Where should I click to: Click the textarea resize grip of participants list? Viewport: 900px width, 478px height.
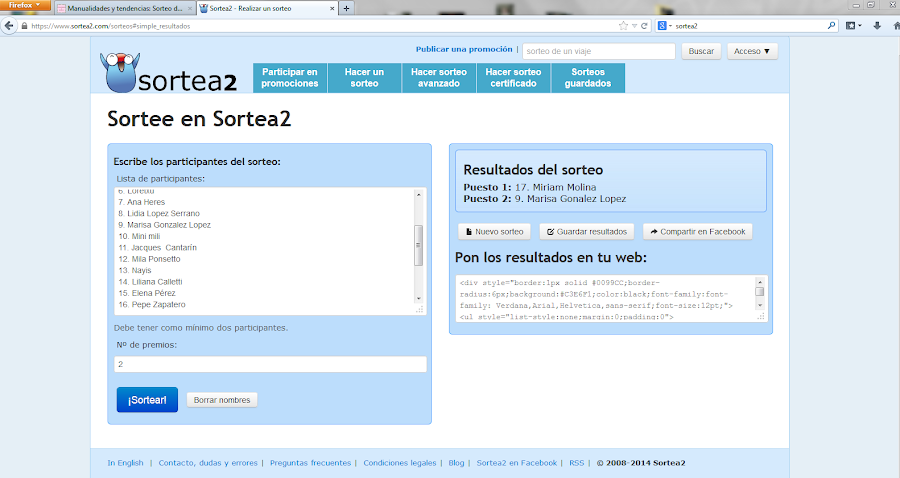coord(420,309)
